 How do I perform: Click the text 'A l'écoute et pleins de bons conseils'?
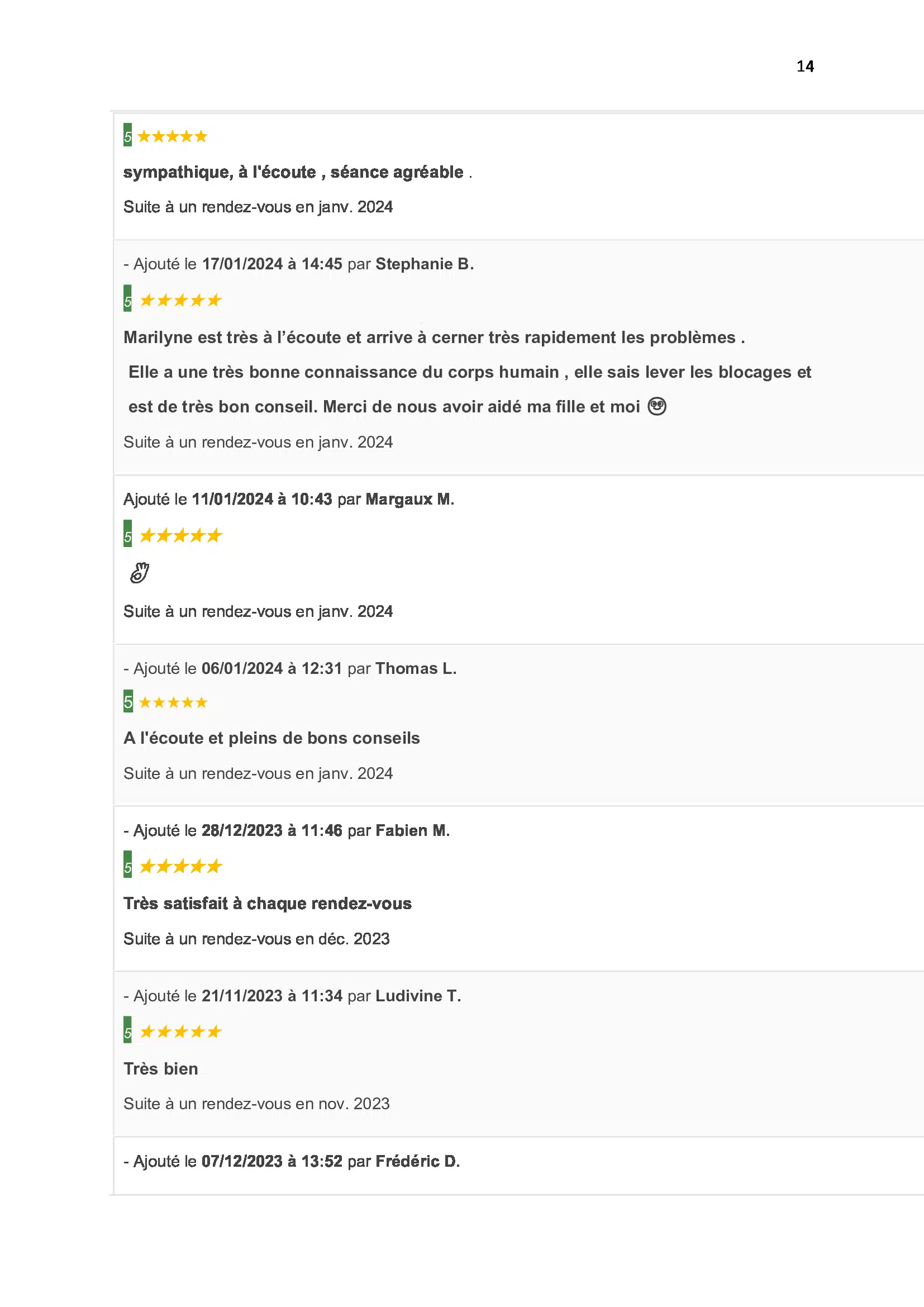(x=272, y=738)
